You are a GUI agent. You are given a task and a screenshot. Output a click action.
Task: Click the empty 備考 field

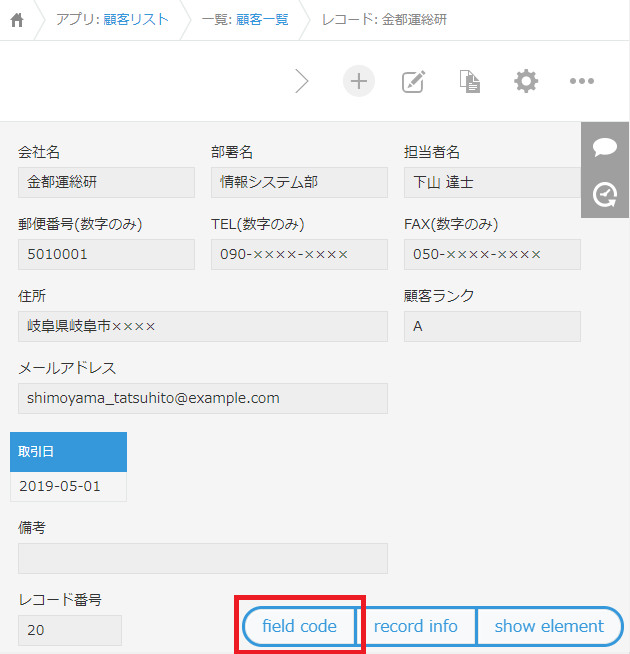coord(203,558)
